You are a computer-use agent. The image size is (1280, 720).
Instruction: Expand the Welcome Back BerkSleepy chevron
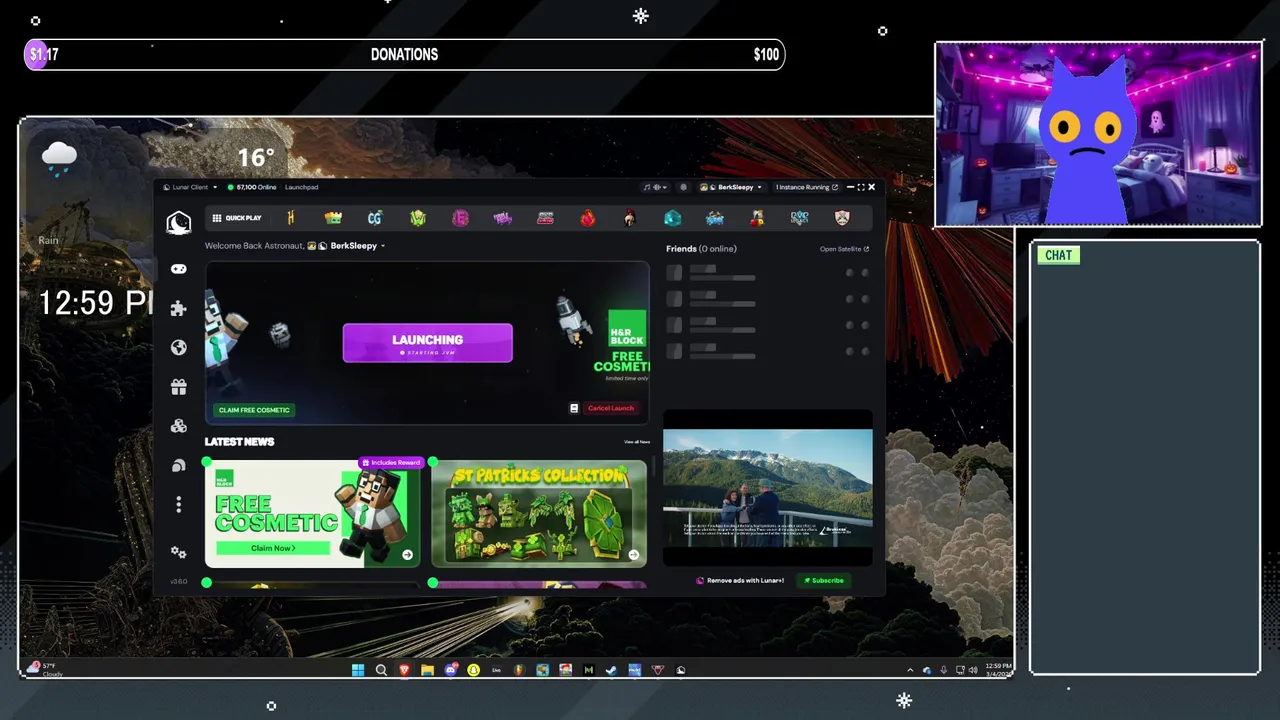tap(383, 246)
